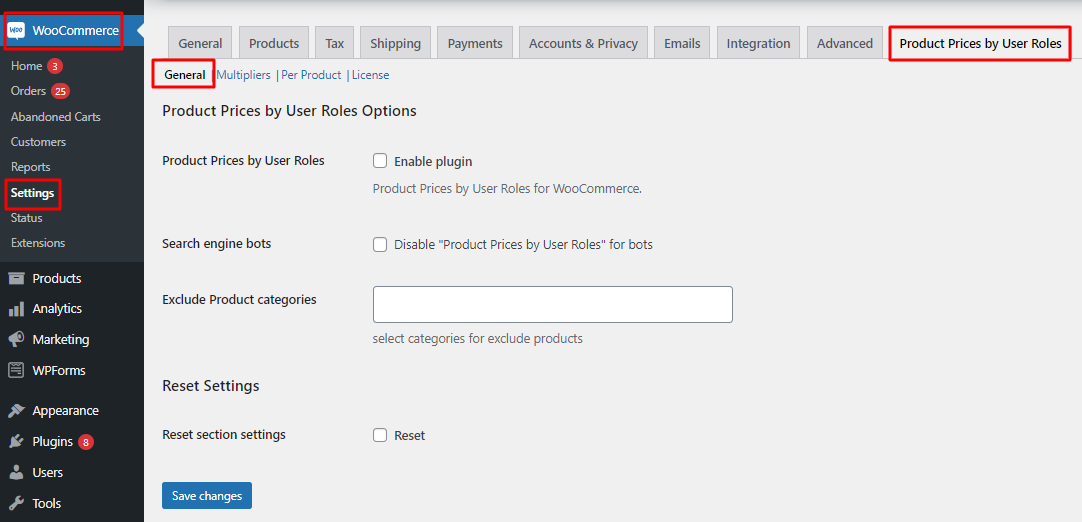This screenshot has height=522, width=1082.
Task: Click the Users person icon
Action: tap(16, 472)
